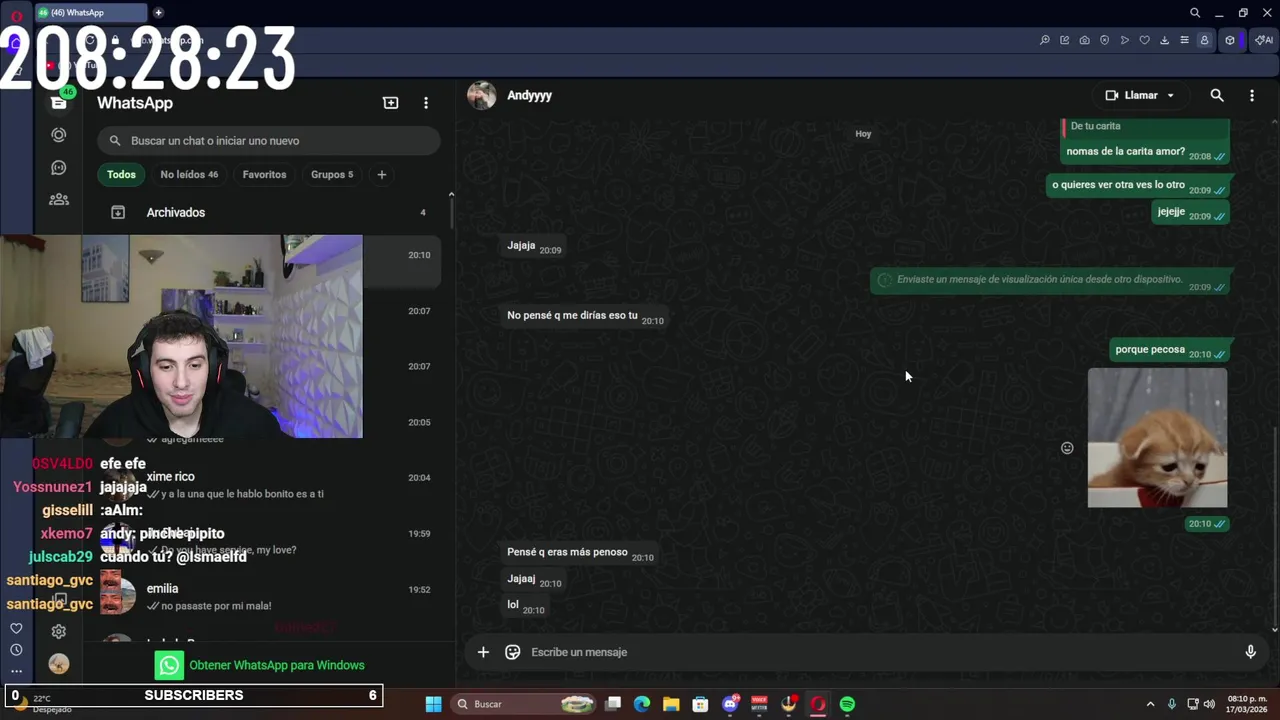The height and width of the screenshot is (720, 1280).
Task: Open the browser AI assistant button
Action: (x=1264, y=40)
